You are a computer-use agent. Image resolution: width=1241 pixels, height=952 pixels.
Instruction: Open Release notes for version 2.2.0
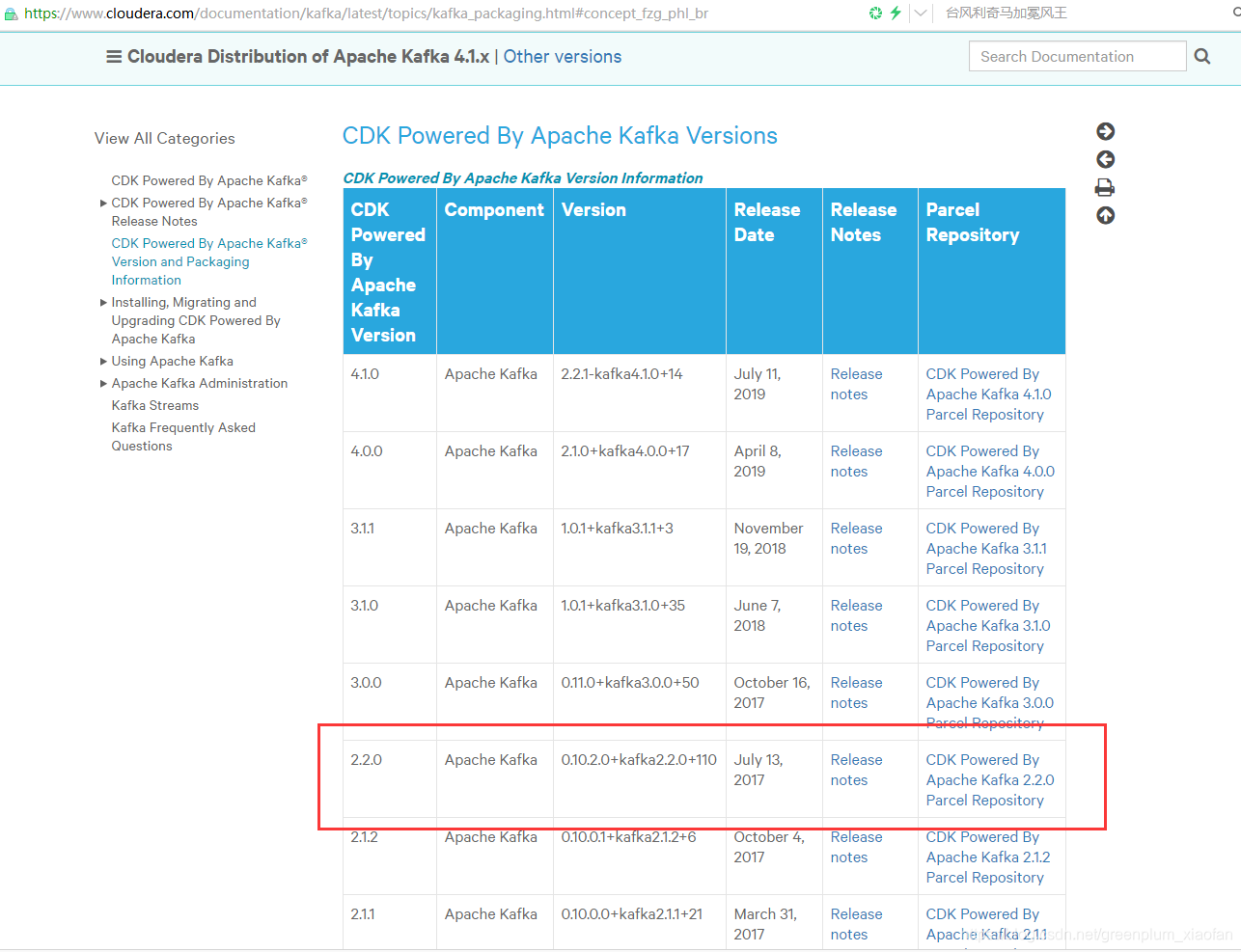pyautogui.click(x=856, y=770)
